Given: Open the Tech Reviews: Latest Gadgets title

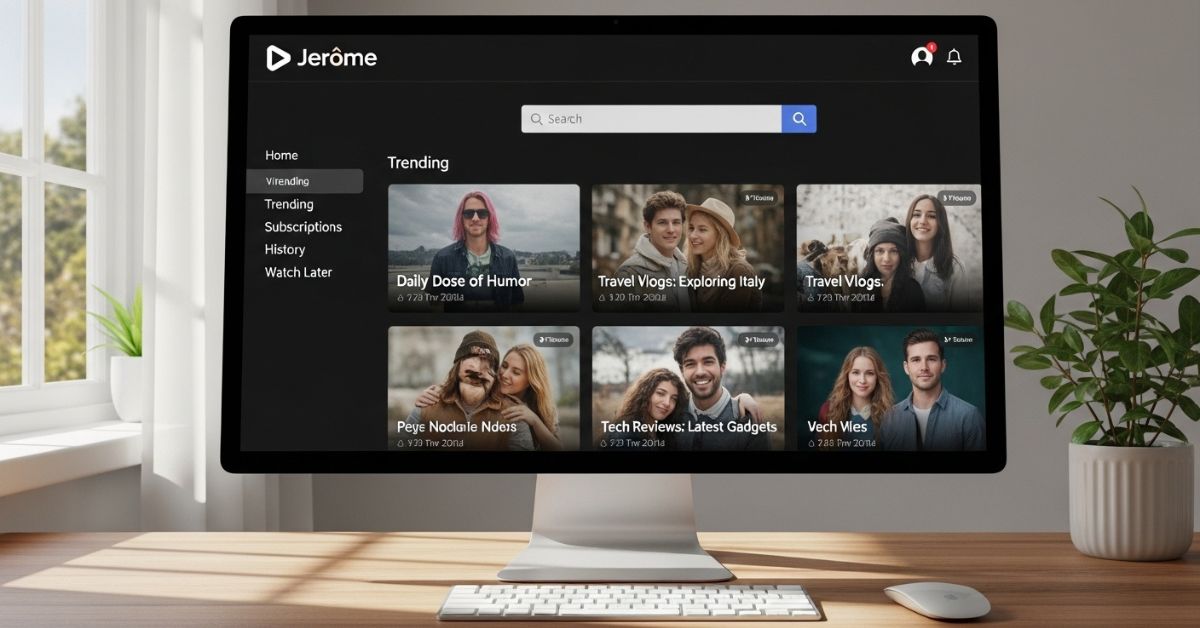Looking at the screenshot, I should pyautogui.click(x=688, y=427).
